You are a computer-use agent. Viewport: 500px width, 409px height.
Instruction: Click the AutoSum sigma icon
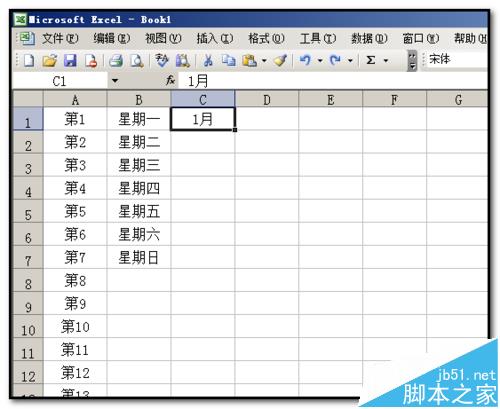pos(371,61)
